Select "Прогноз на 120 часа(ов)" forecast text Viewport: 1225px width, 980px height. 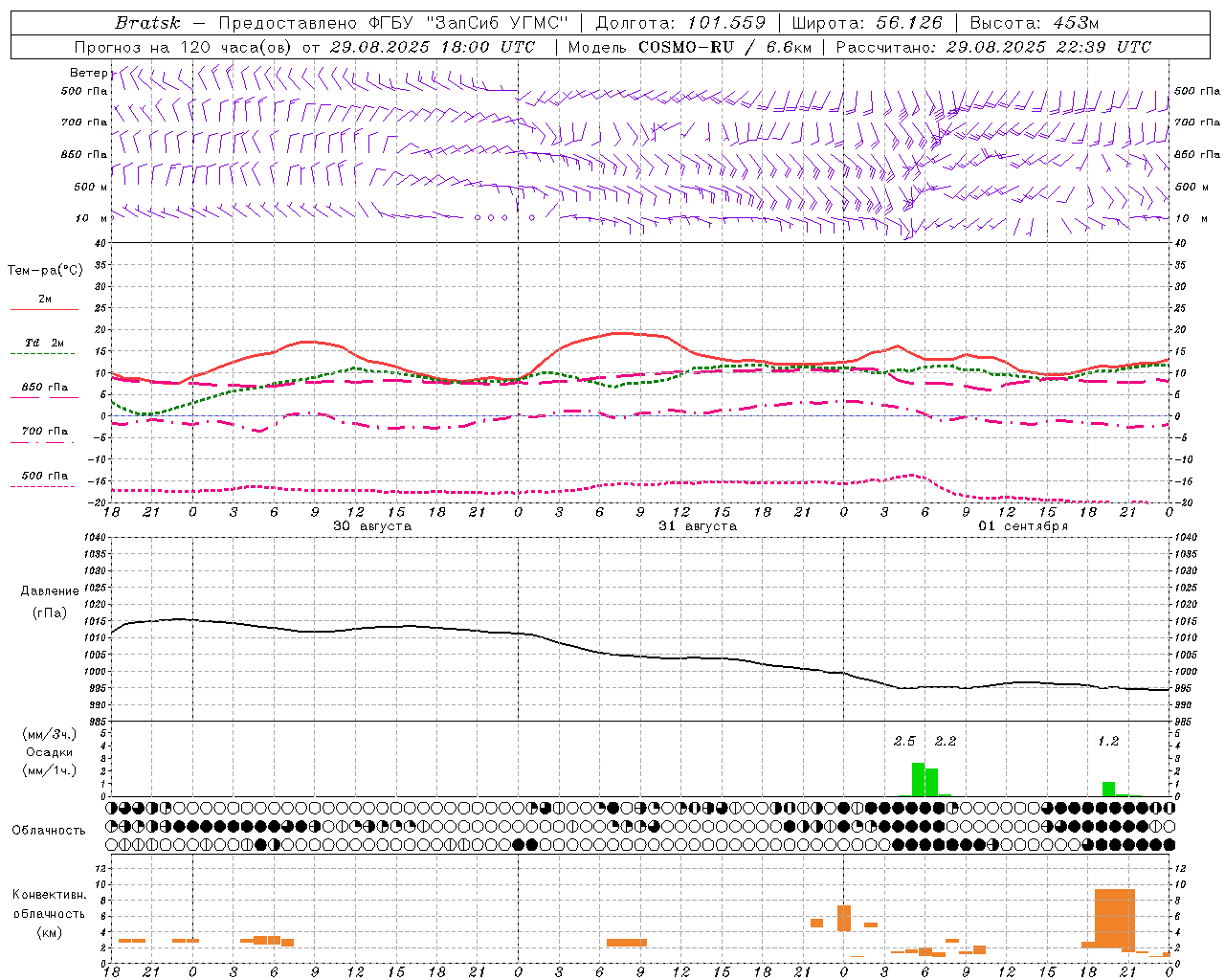tap(184, 47)
